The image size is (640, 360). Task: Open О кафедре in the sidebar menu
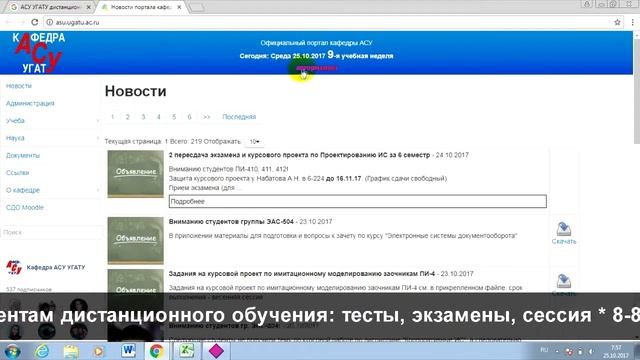click(x=23, y=190)
